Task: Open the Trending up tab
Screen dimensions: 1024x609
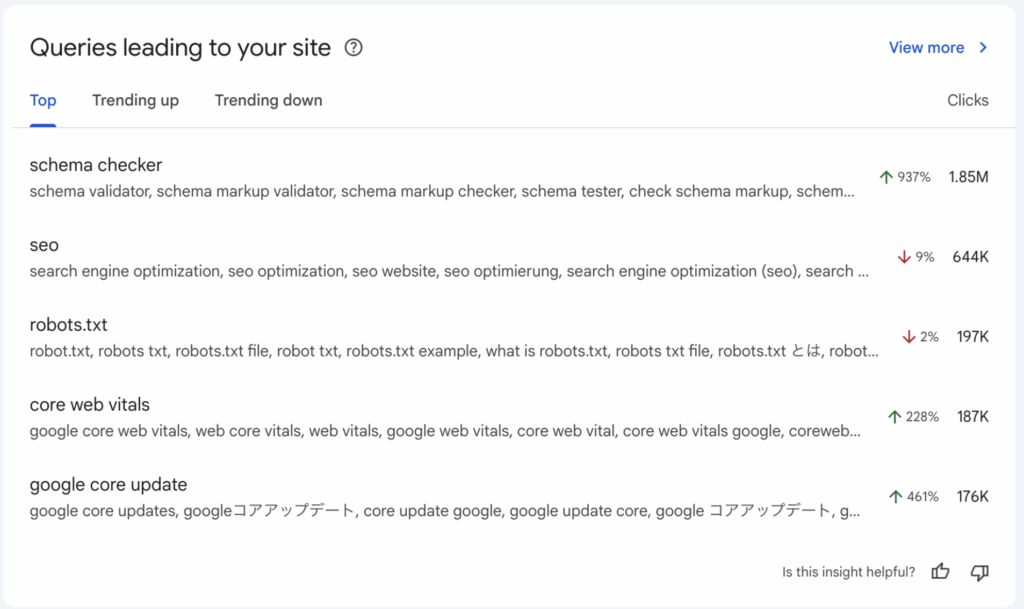Action: [135, 100]
